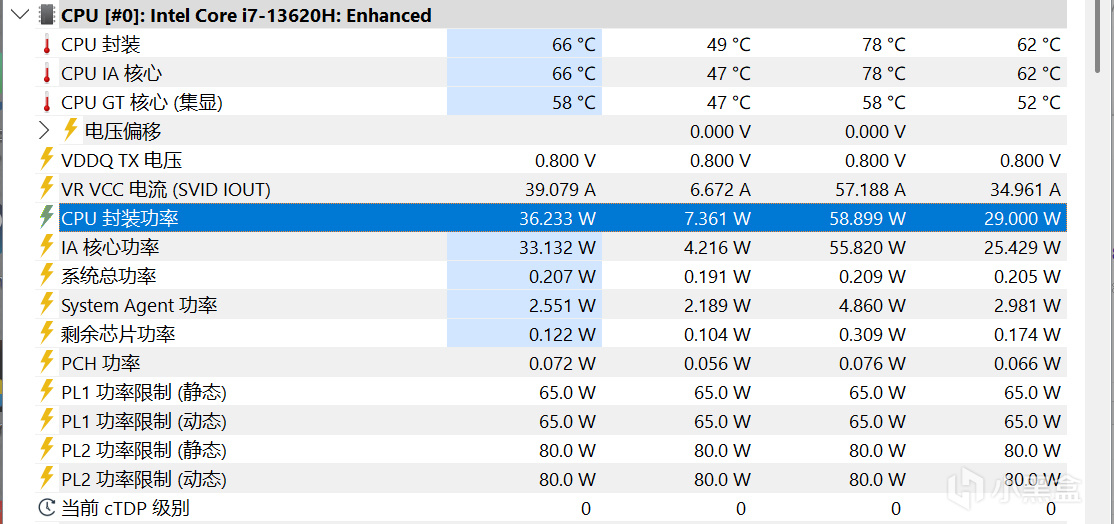This screenshot has height=524, width=1114.
Task: Click the System Agent maximum 4.860 W
Action: pyautogui.click(x=873, y=305)
